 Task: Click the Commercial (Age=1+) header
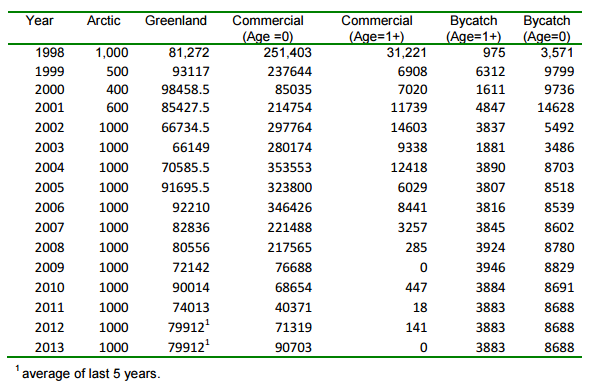[377, 29]
